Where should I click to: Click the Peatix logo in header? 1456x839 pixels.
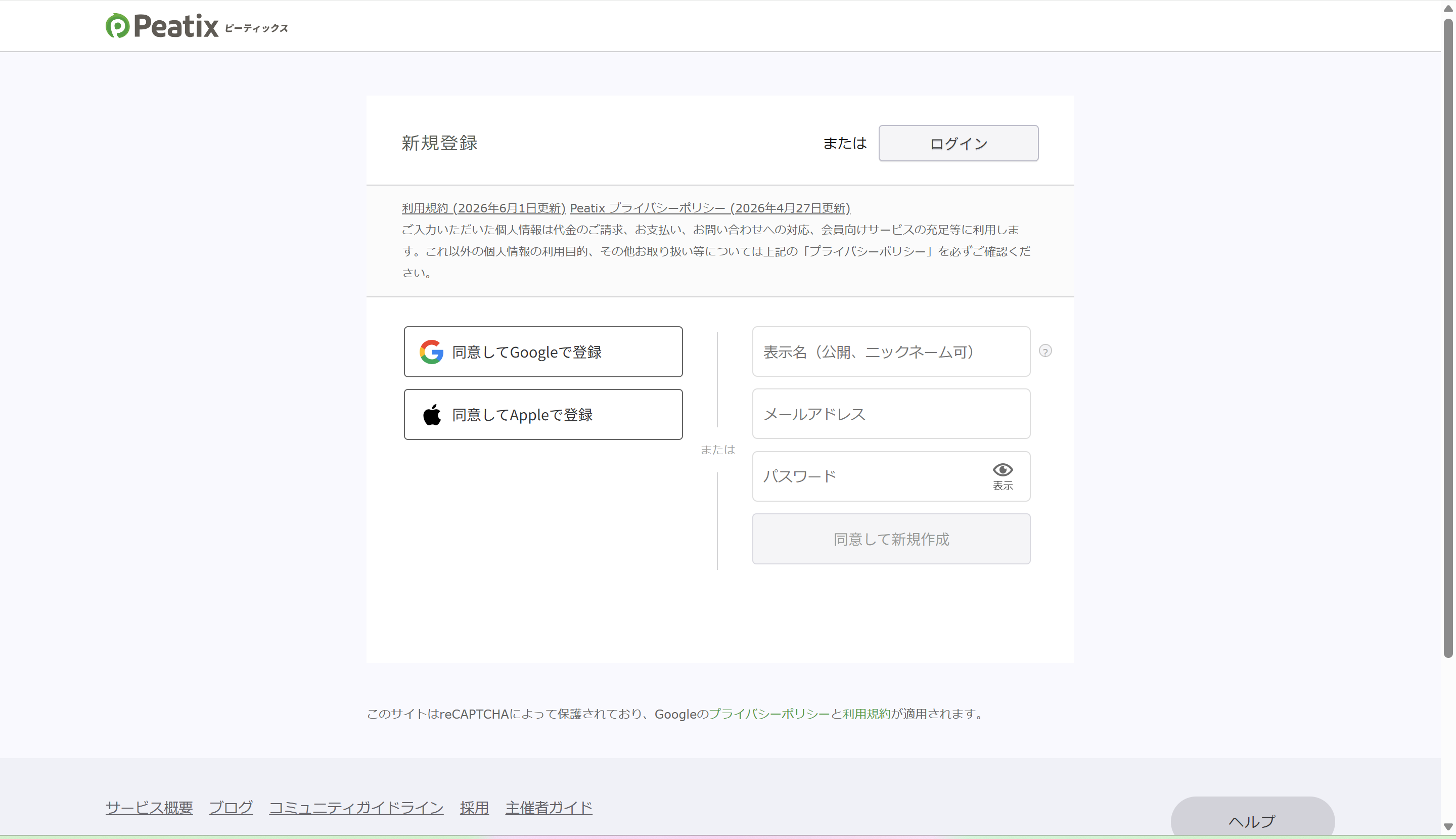pos(196,26)
